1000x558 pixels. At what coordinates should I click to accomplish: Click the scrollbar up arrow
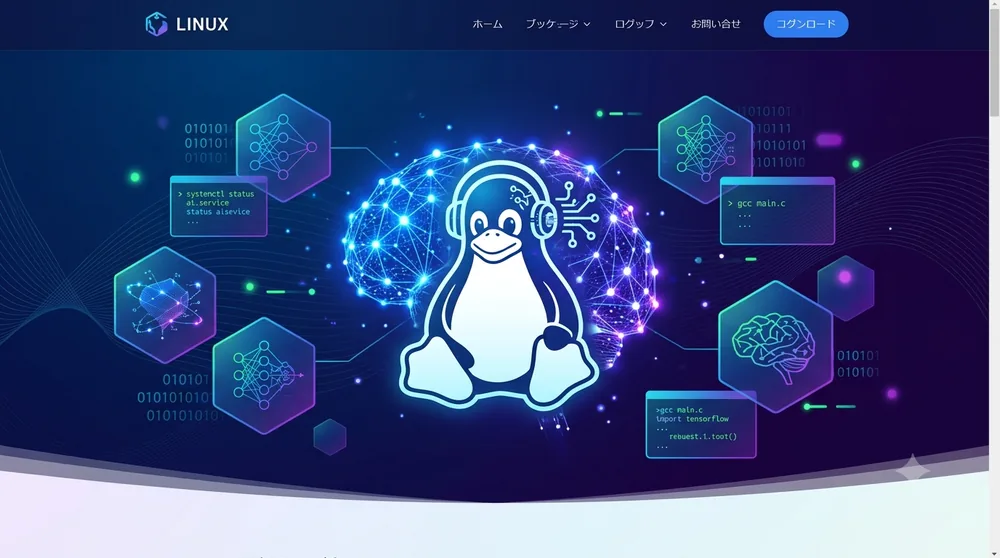click(x=994, y=3)
